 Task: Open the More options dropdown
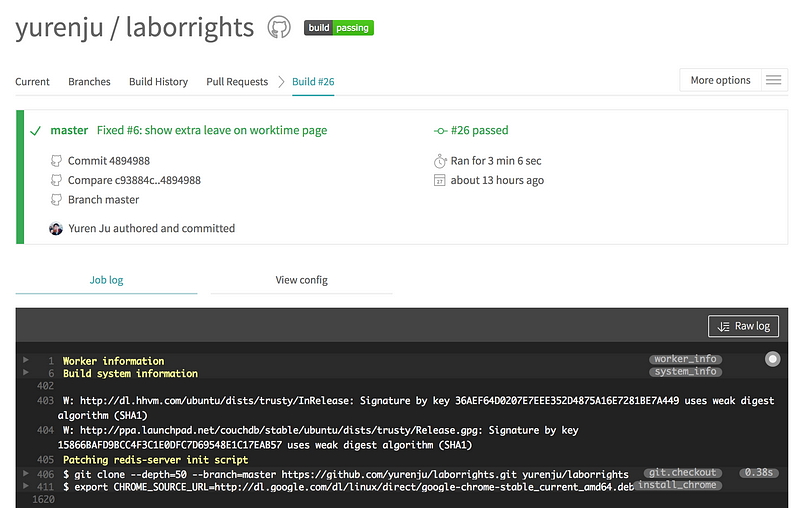click(x=720, y=81)
